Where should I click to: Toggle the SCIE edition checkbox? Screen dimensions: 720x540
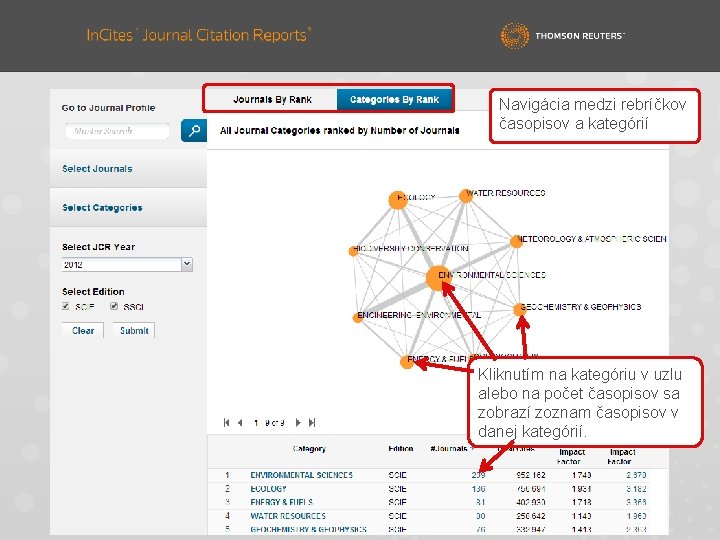(x=66, y=306)
